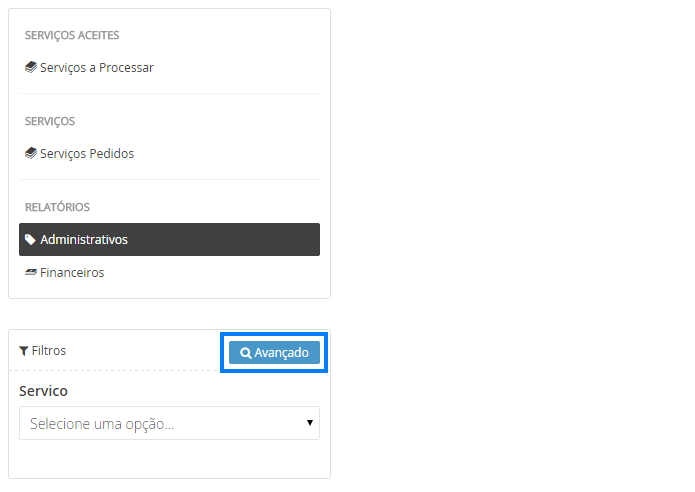
Task: Expand the Servico dropdown arrow
Action: coord(310,423)
